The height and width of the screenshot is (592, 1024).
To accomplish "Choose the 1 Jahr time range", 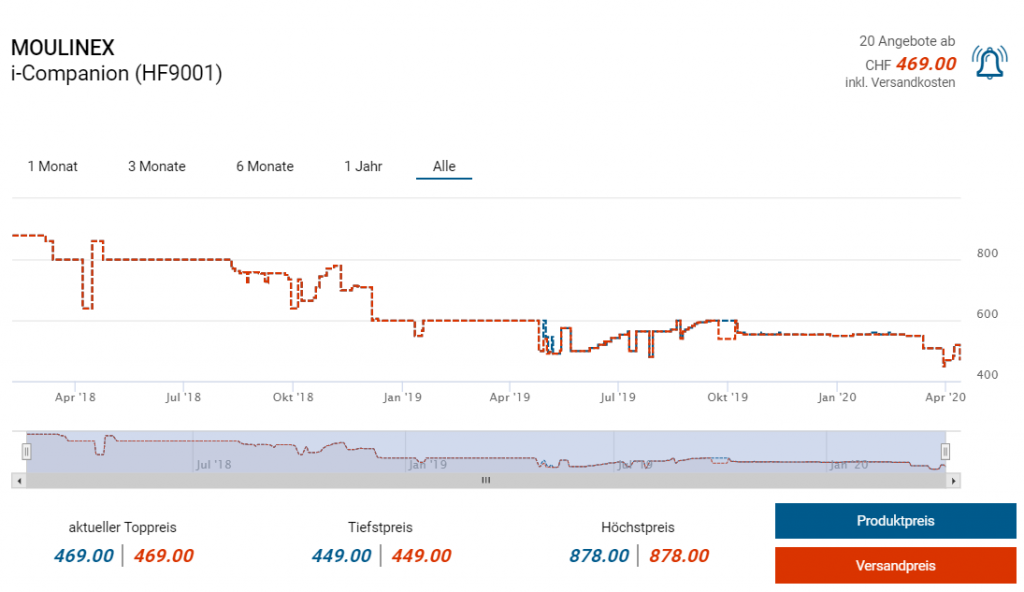I will coord(363,166).
